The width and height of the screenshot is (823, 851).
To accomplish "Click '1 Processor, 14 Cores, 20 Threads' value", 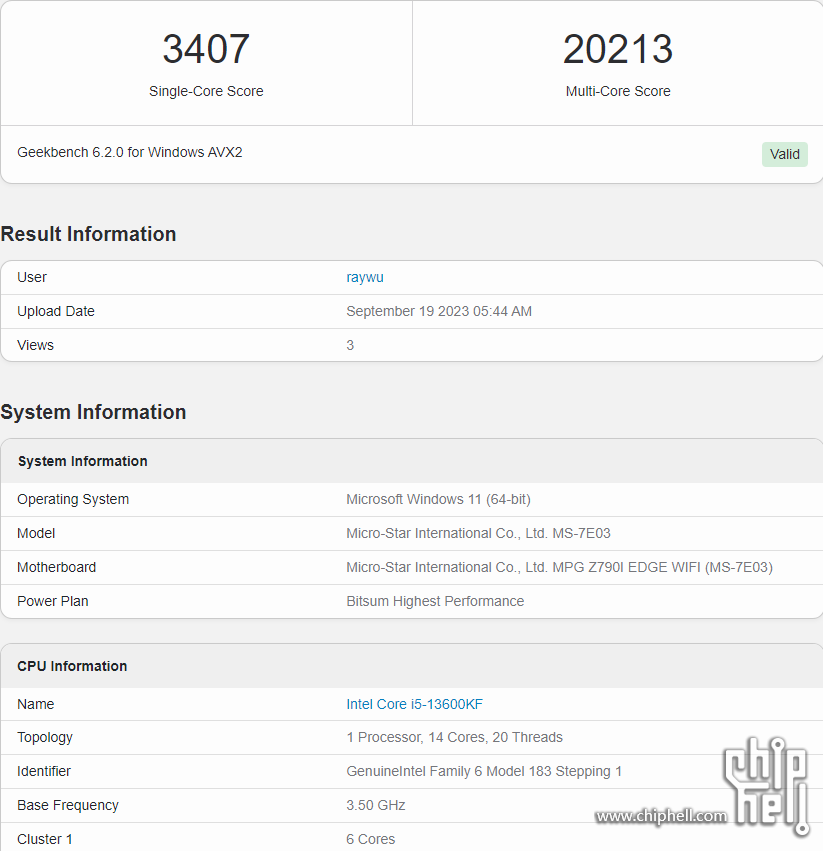I will (454, 738).
